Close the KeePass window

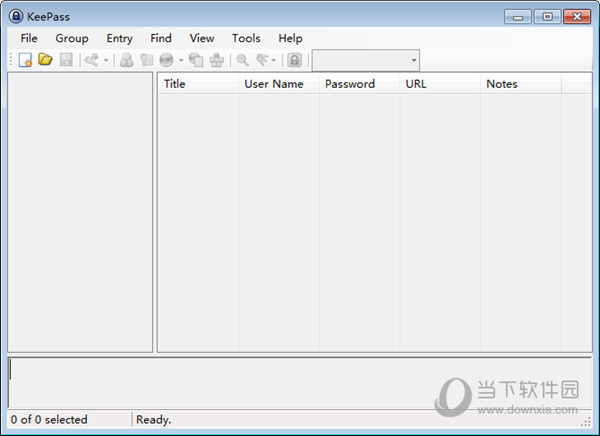(x=577, y=17)
